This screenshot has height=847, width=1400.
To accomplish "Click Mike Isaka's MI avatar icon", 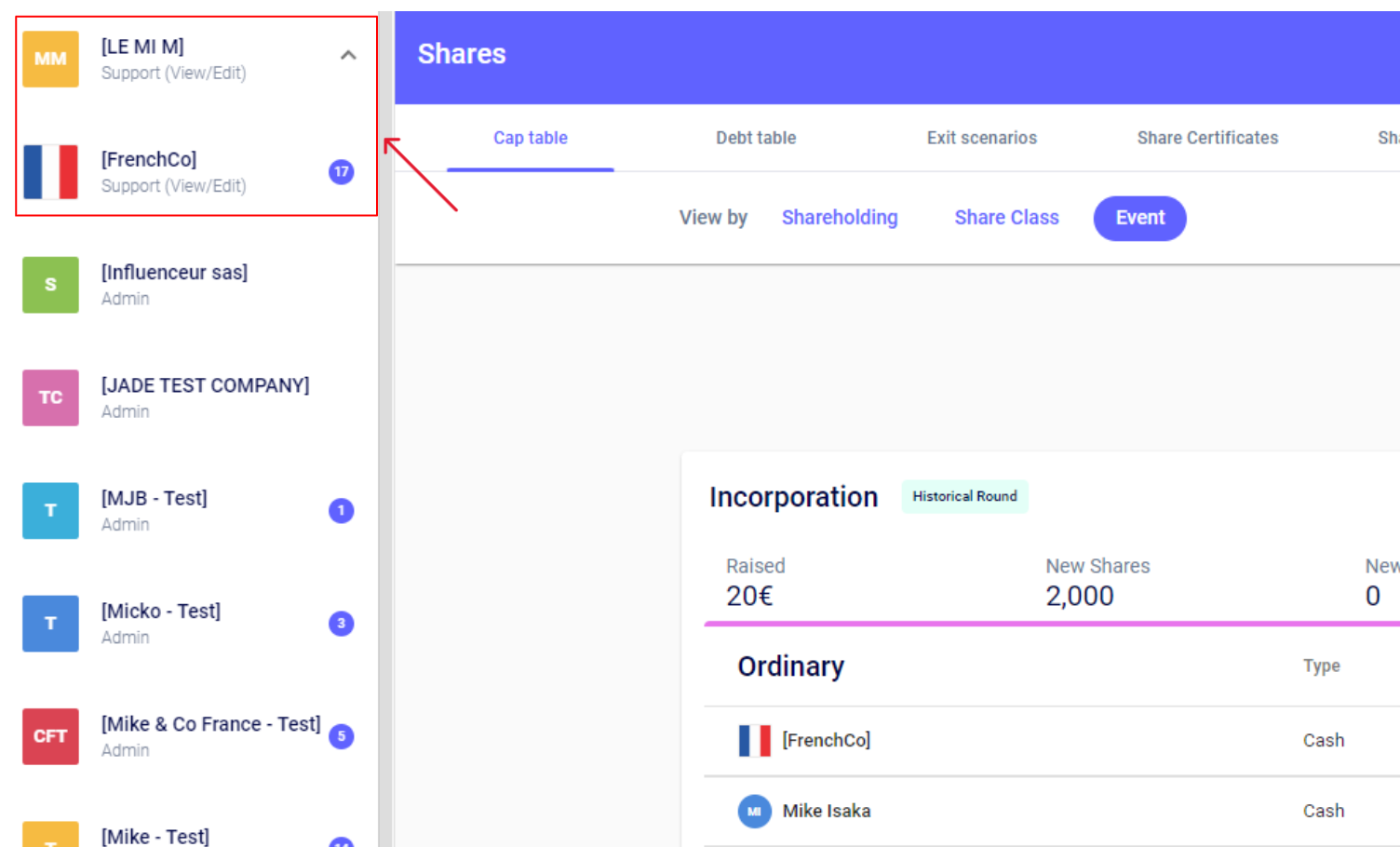I will click(x=754, y=812).
